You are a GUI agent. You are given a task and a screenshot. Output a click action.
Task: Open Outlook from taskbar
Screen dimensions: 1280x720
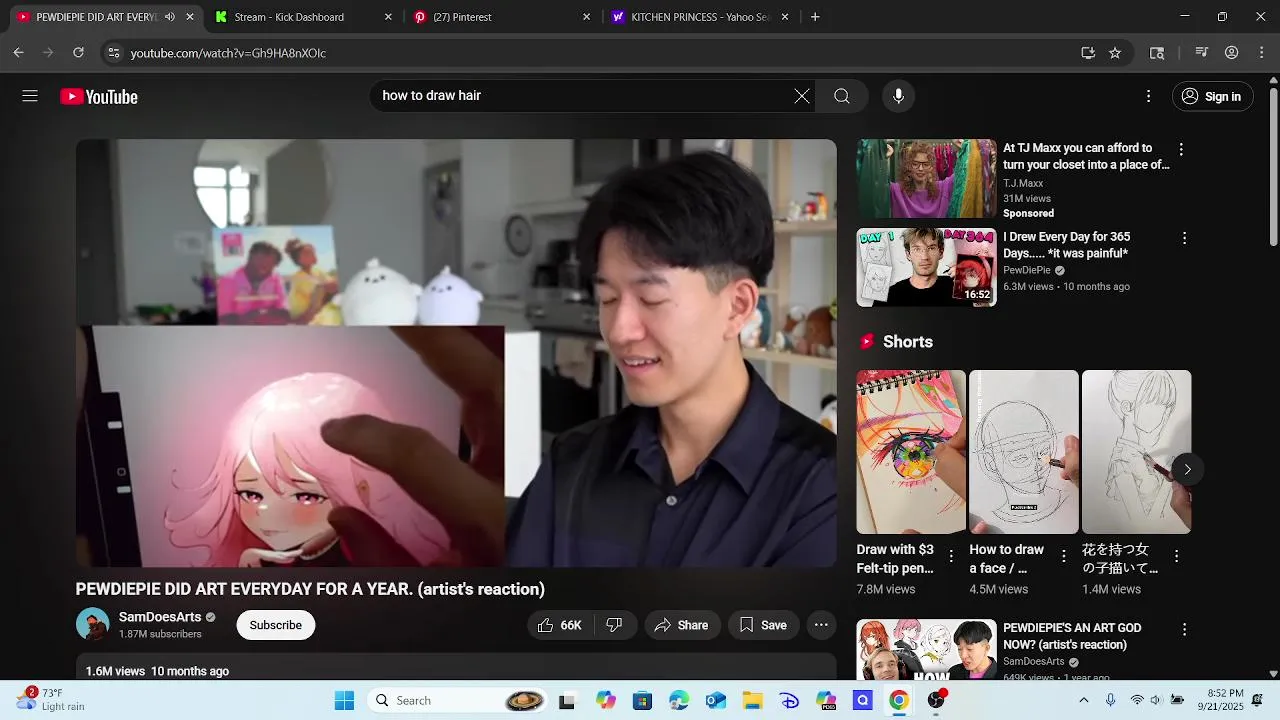[716, 700]
